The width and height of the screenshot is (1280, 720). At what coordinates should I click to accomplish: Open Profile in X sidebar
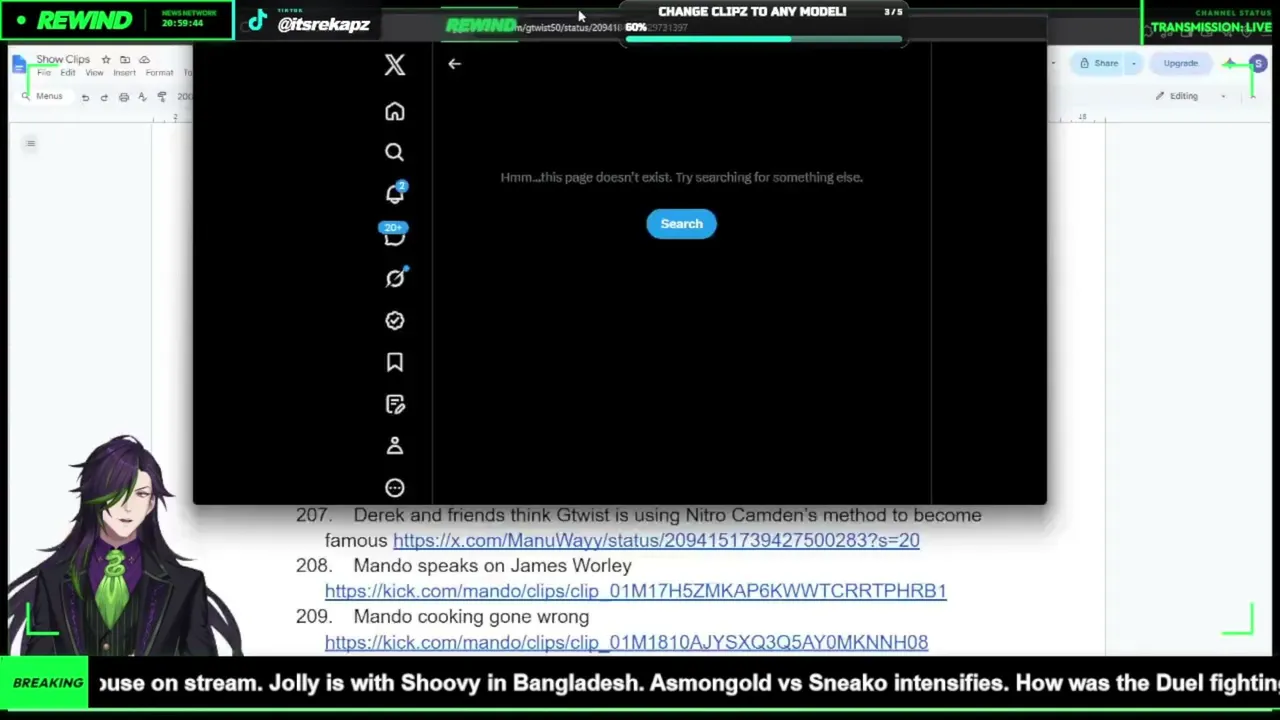point(395,446)
